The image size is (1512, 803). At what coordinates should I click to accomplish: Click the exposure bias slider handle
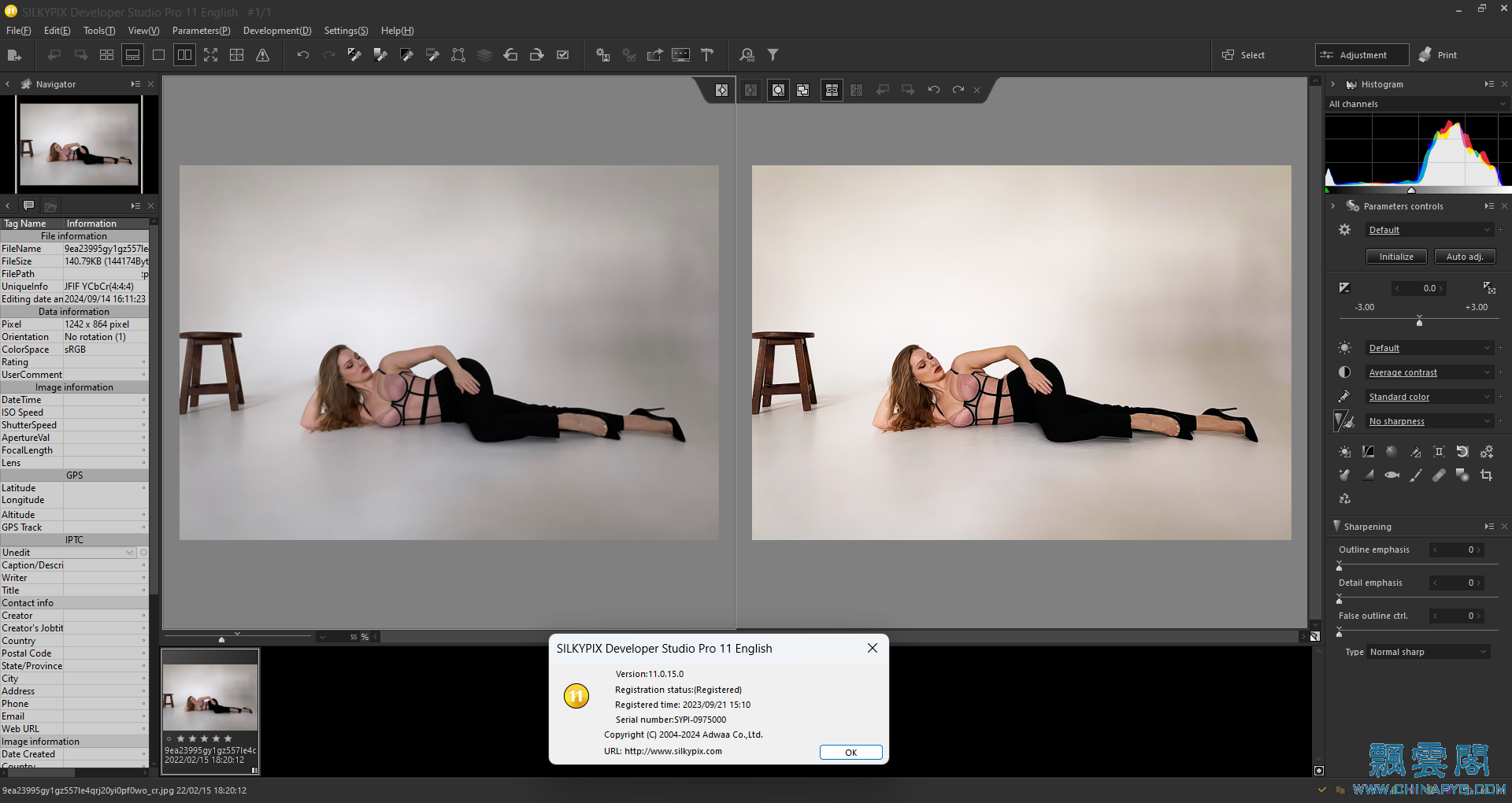click(x=1419, y=321)
